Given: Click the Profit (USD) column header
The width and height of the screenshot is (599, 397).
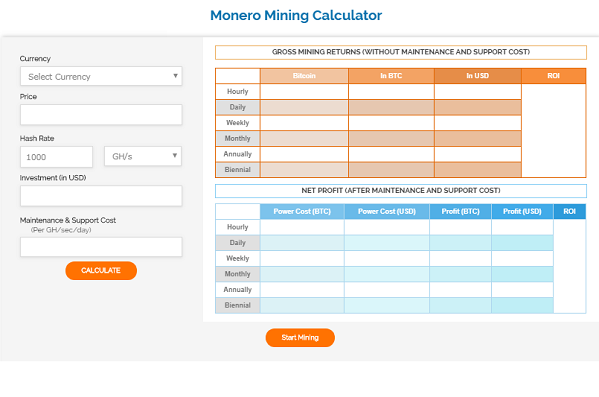Looking at the screenshot, I should pos(522,211).
